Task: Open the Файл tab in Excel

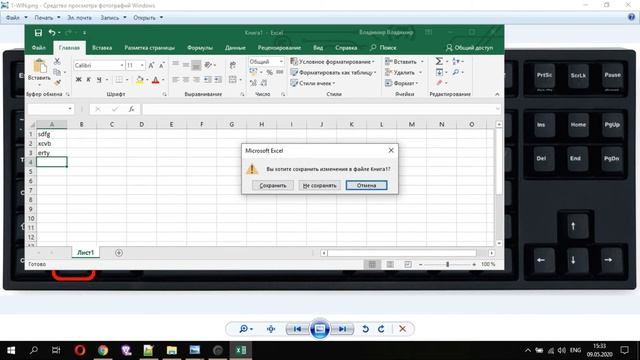Action: 39,48
